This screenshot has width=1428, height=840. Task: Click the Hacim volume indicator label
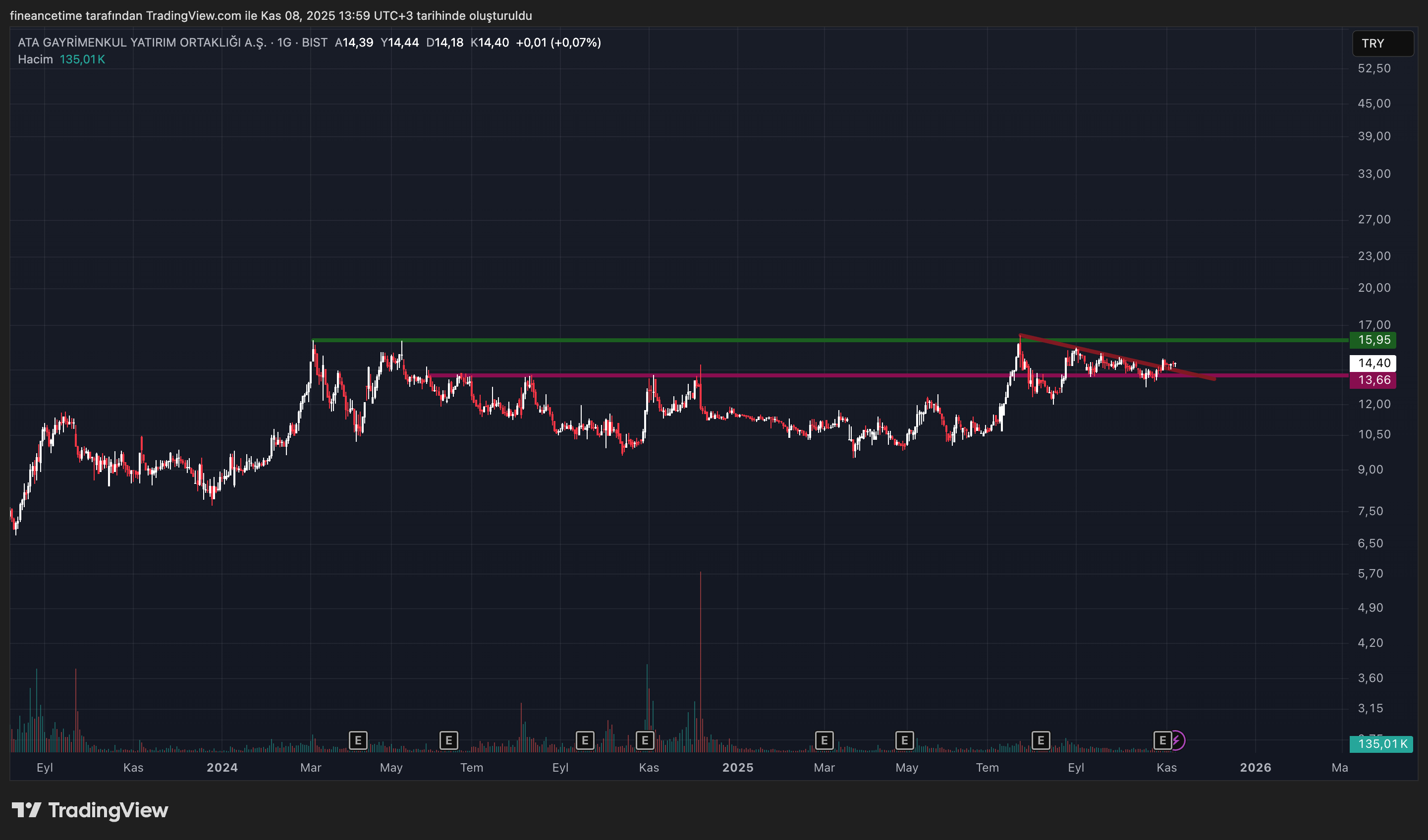pos(35,59)
